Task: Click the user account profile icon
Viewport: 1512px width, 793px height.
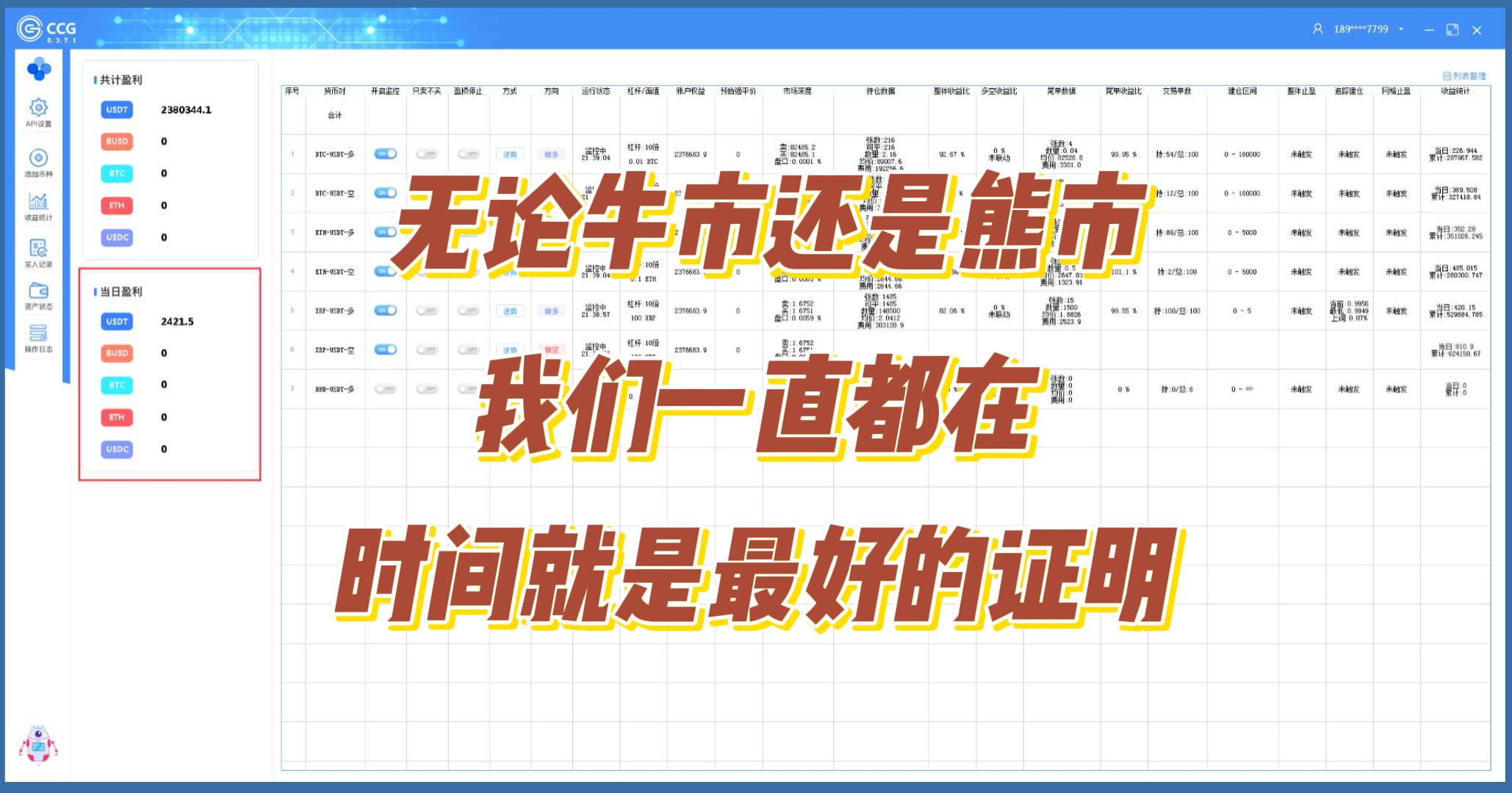Action: (1317, 29)
